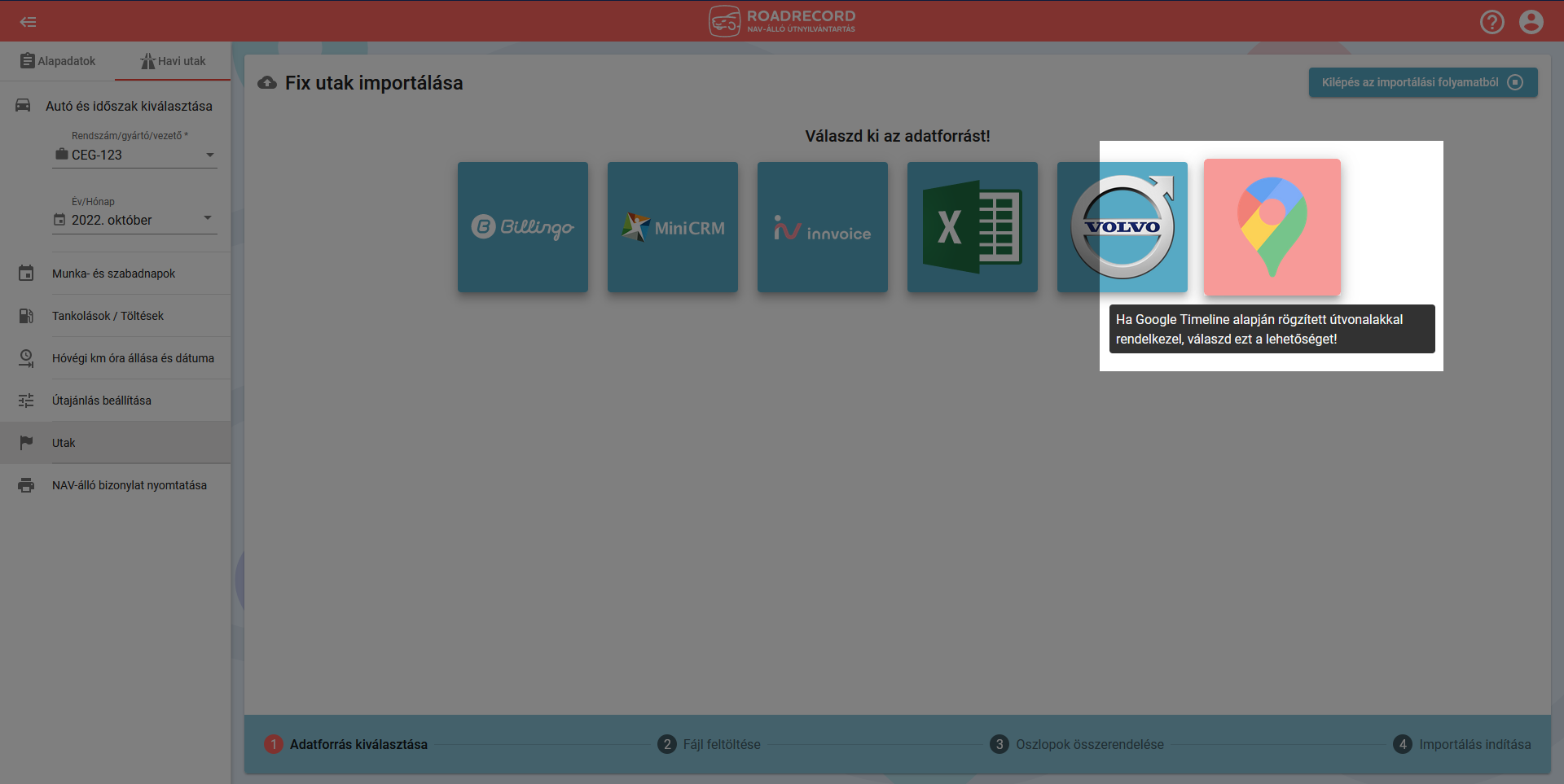Open Utak menu item
The image size is (1564, 784).
(x=115, y=443)
